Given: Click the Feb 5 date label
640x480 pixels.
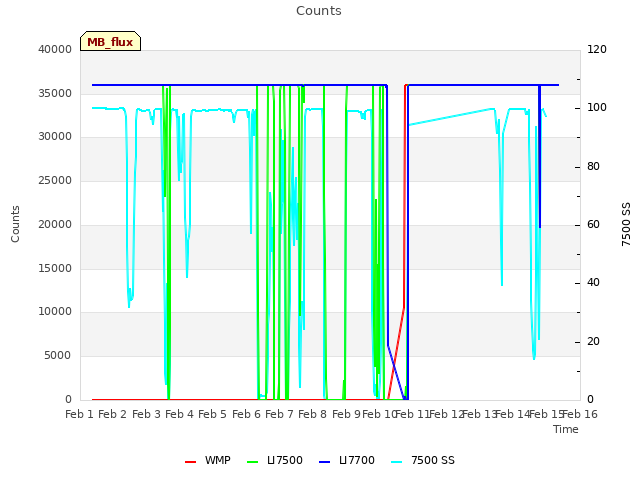Looking at the screenshot, I should point(212,414).
